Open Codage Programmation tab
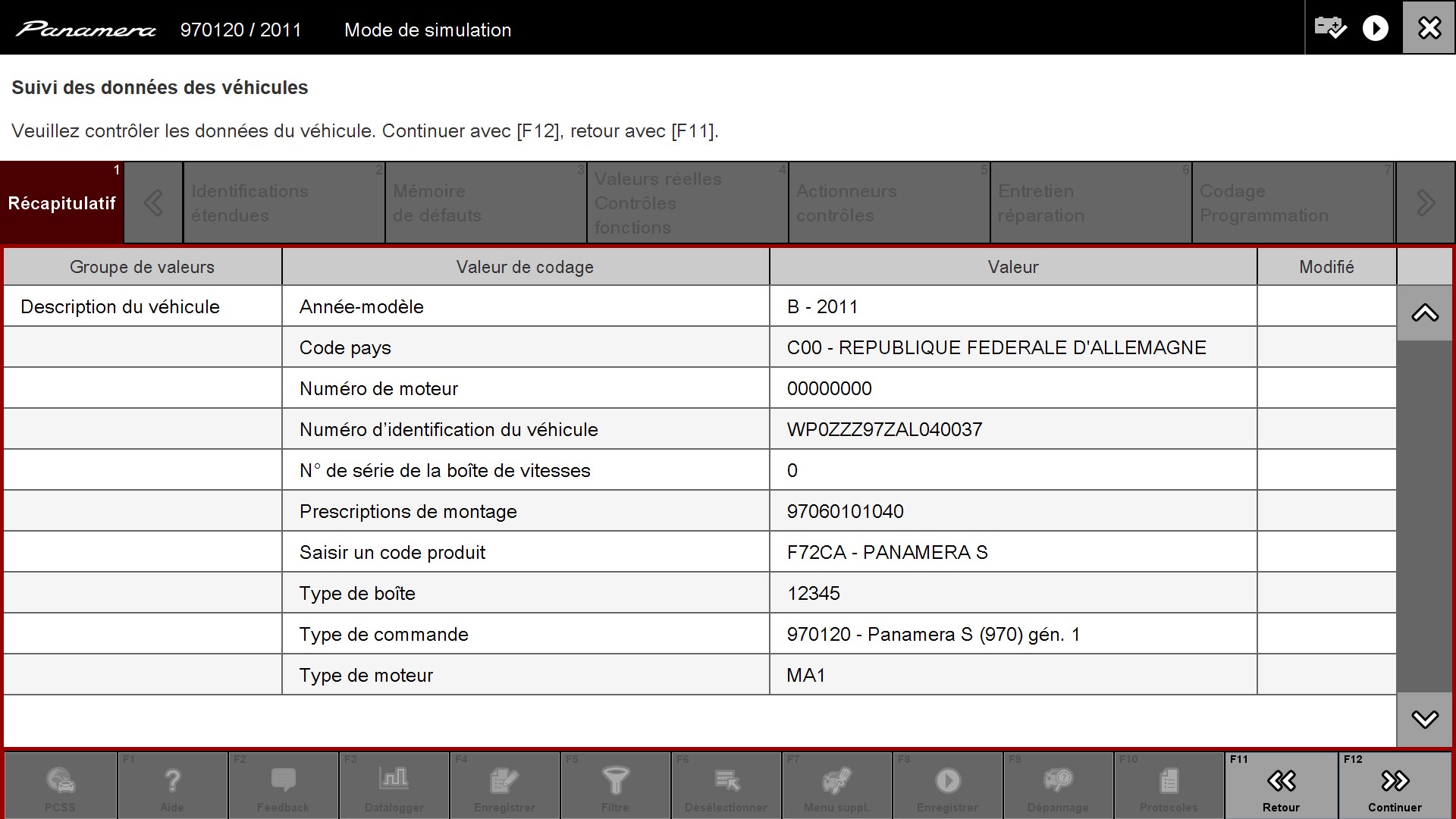Screen dimensions: 1456x819 click(x=1293, y=202)
